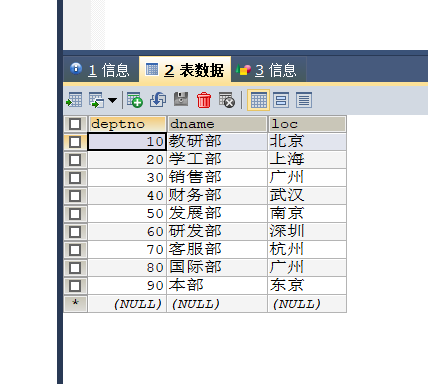Click the 研发部 dname cell

(x=217, y=232)
